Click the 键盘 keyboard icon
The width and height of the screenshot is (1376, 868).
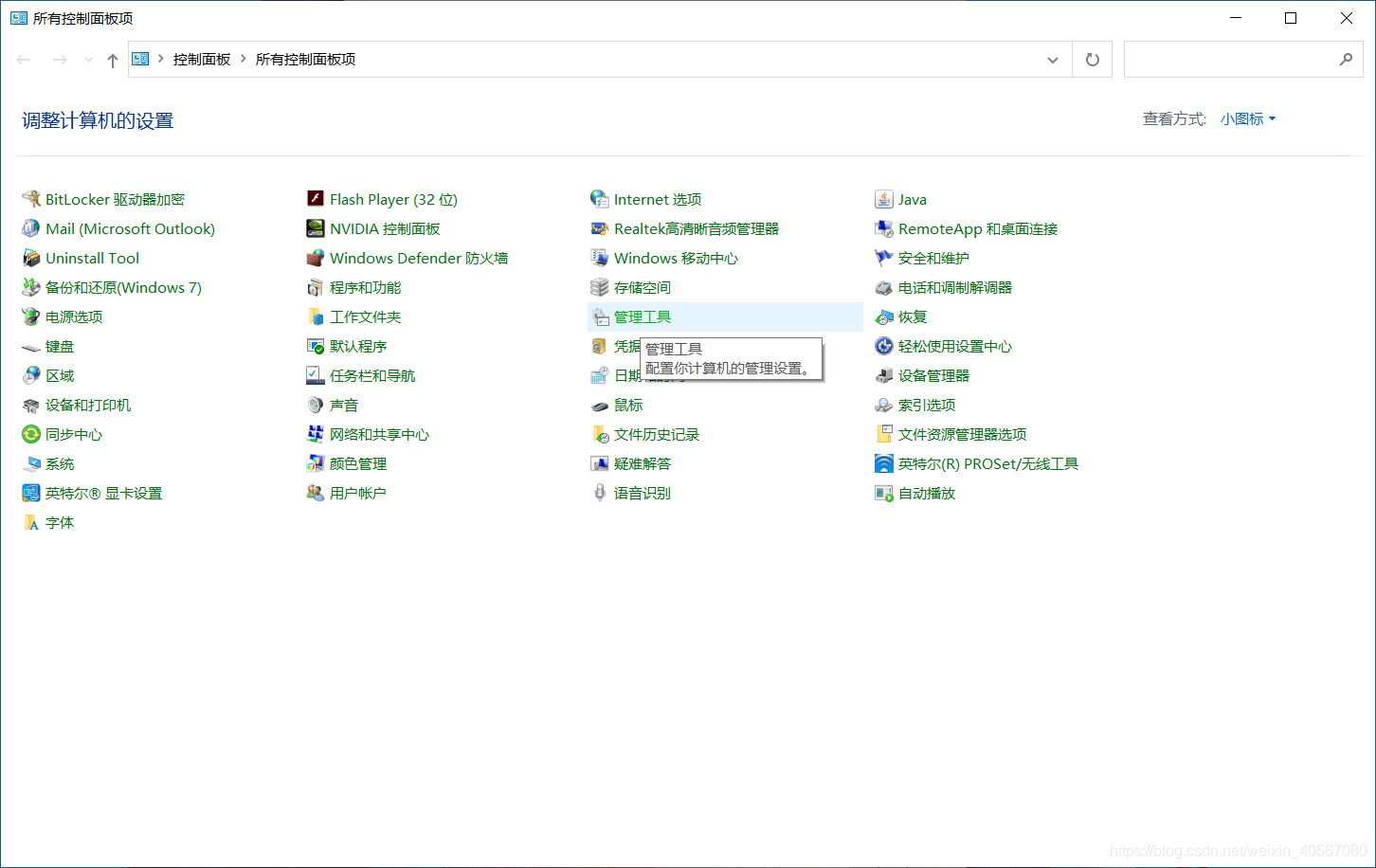tap(31, 347)
